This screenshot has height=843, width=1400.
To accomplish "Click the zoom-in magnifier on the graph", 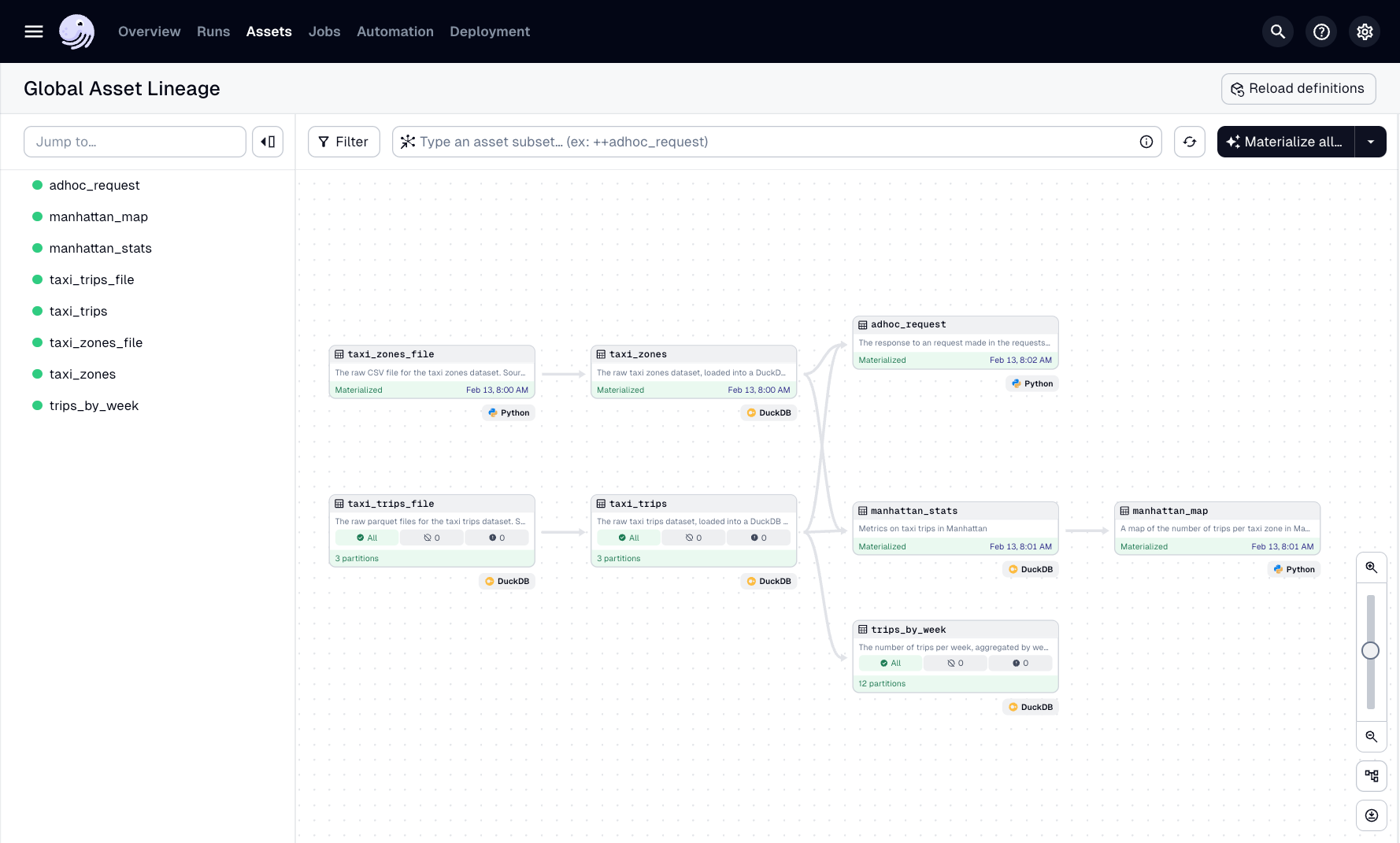I will point(1371,567).
